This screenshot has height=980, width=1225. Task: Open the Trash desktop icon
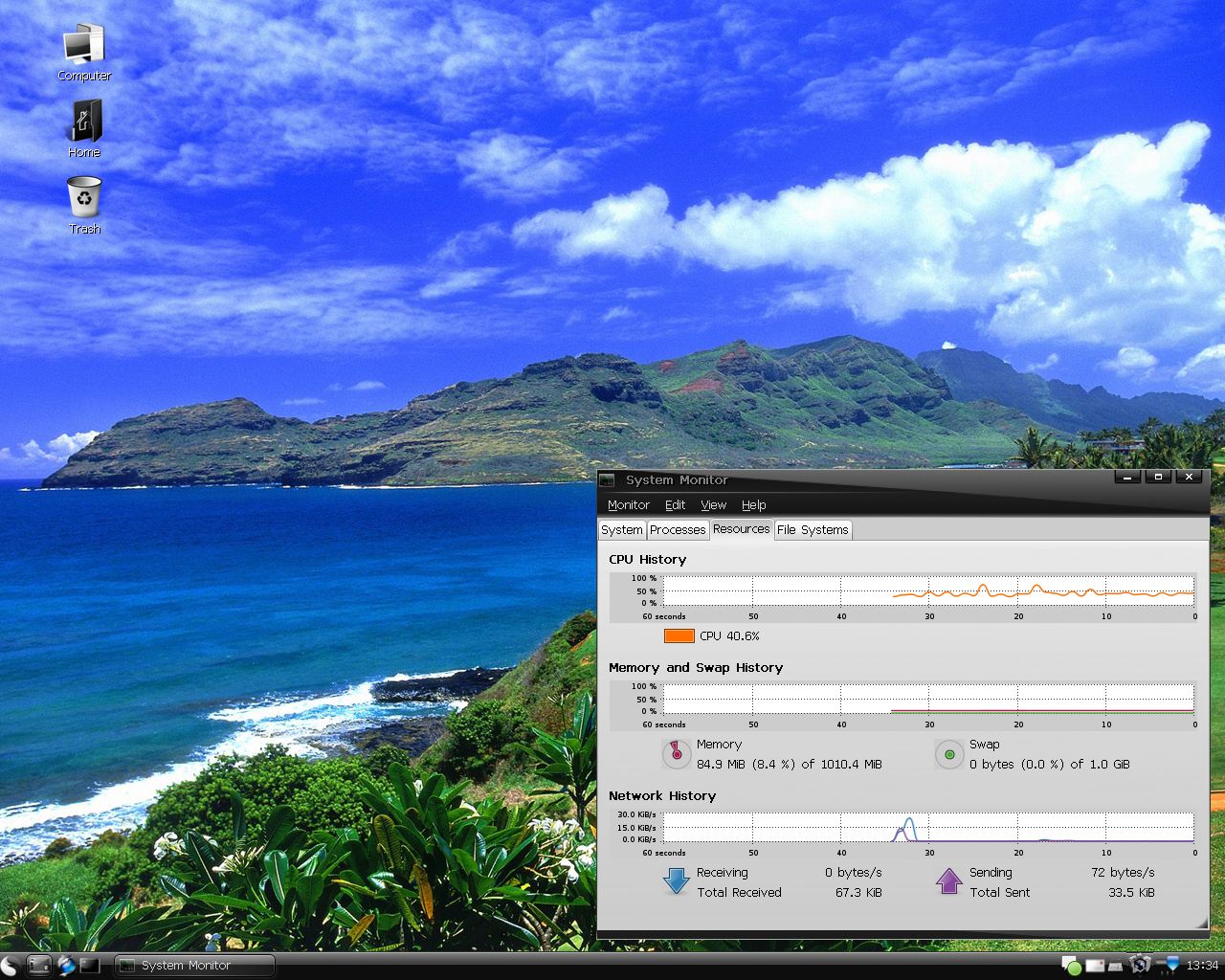(84, 205)
